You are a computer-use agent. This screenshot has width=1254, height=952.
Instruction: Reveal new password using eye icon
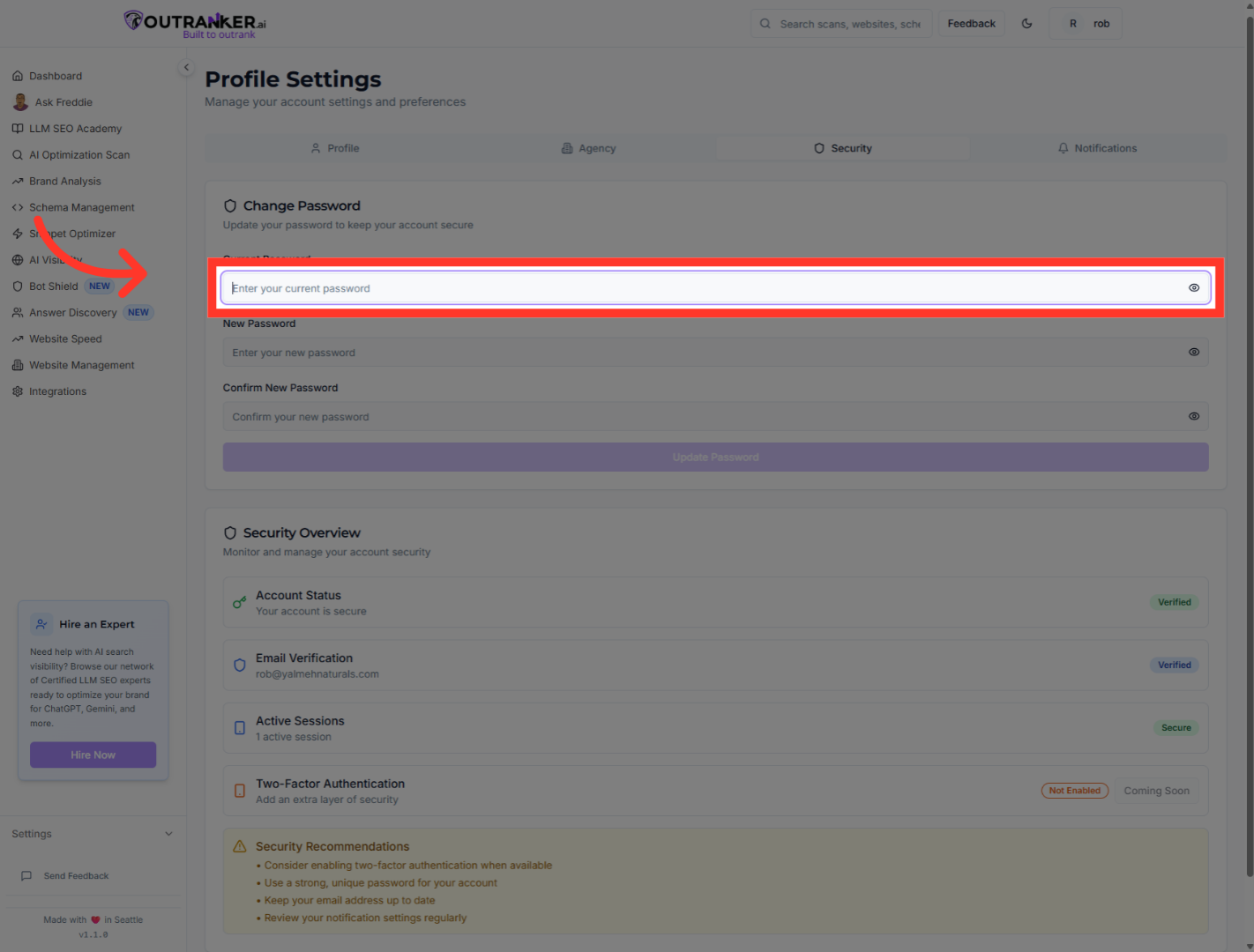click(x=1194, y=353)
